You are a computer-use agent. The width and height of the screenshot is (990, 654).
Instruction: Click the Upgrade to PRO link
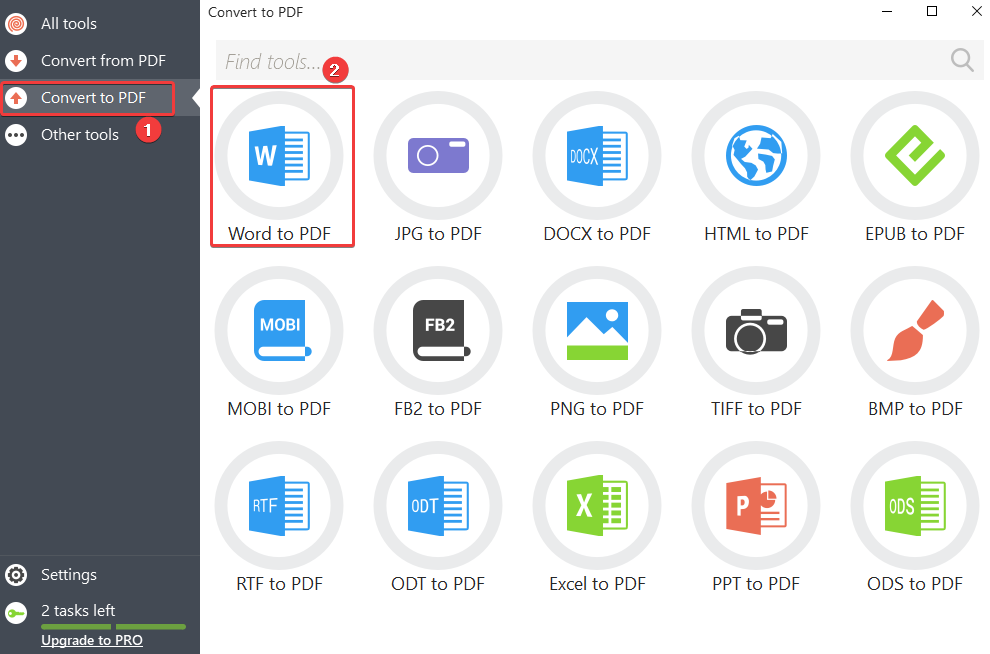tap(92, 640)
